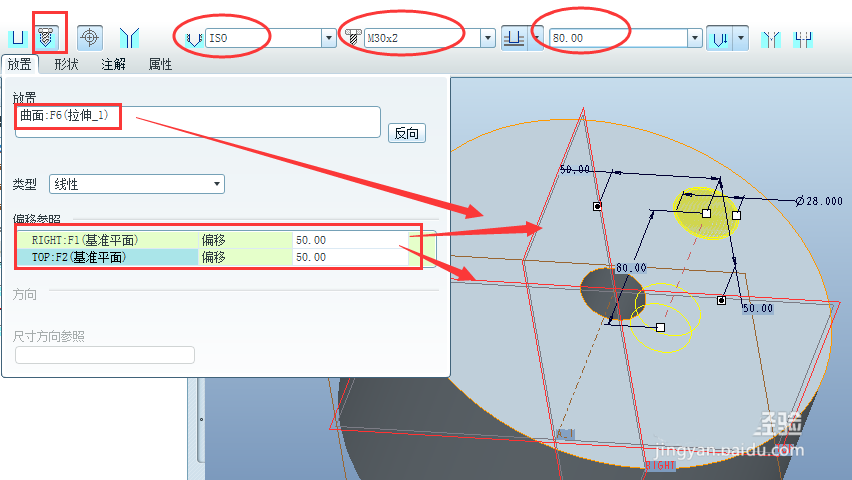The width and height of the screenshot is (852, 480).
Task: Open the 属性 tab
Action: point(160,64)
